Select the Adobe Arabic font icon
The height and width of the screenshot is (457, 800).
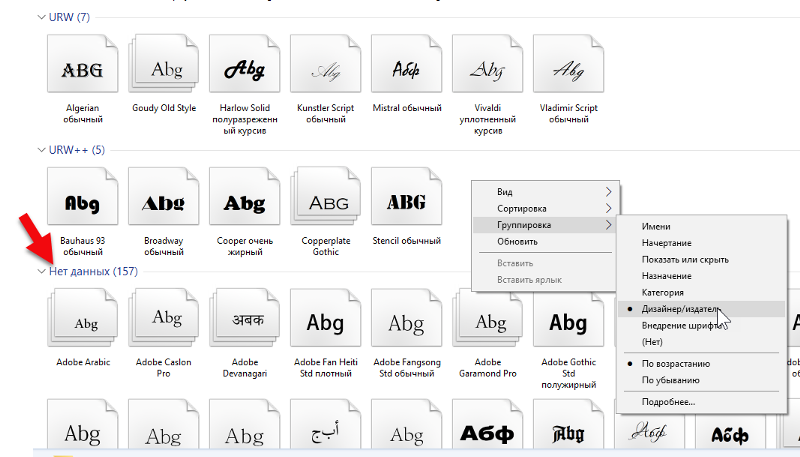[83, 318]
